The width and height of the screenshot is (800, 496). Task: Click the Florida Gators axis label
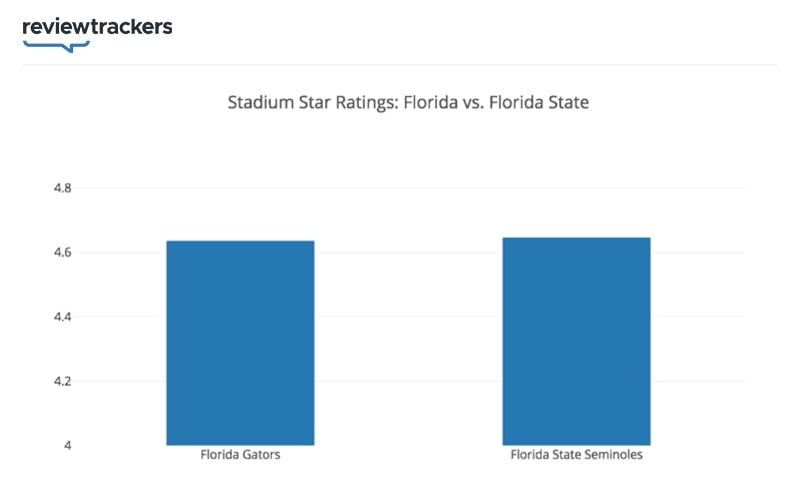pos(240,455)
